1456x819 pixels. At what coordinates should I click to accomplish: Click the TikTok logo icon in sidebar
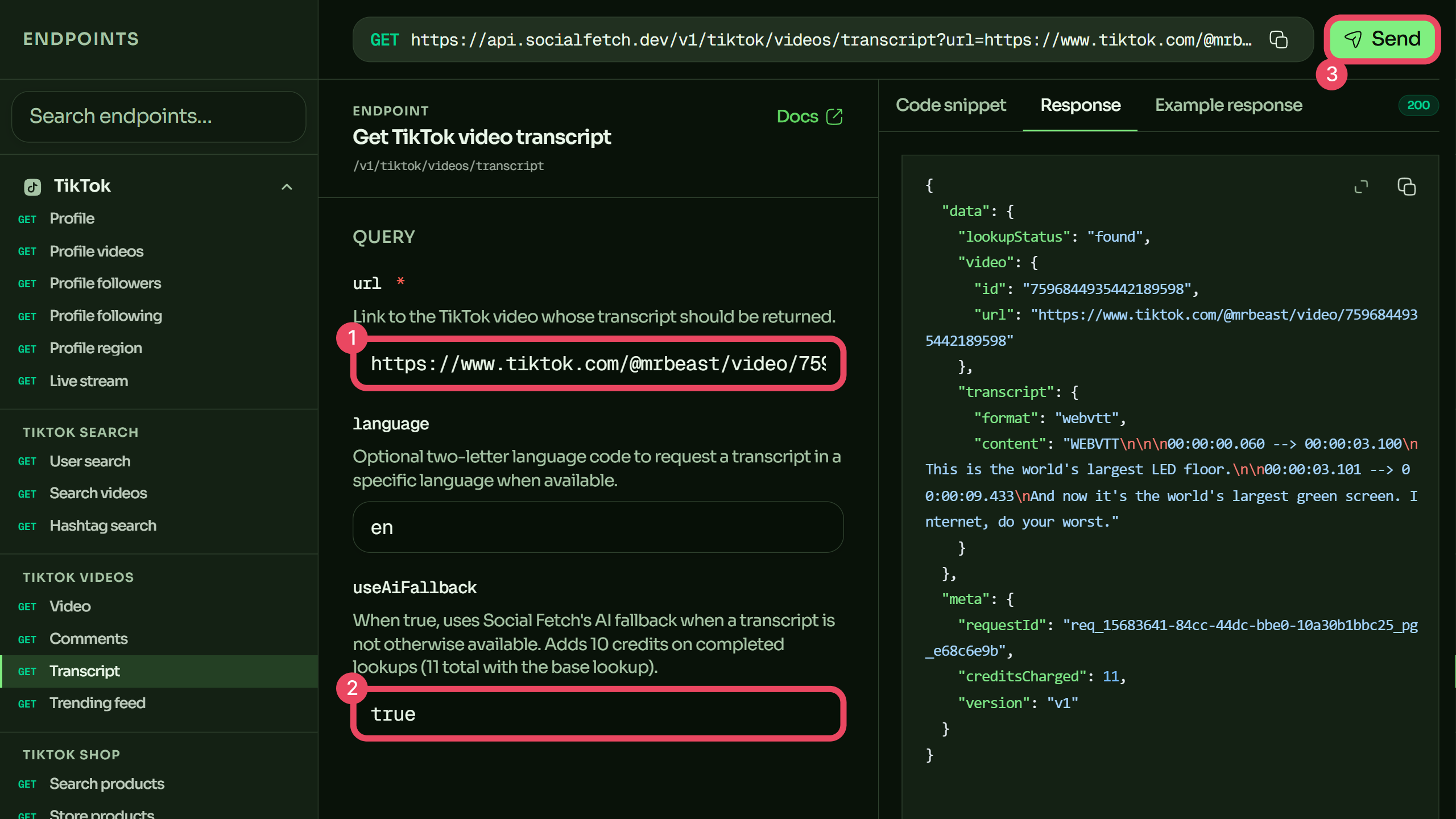pyautogui.click(x=32, y=187)
